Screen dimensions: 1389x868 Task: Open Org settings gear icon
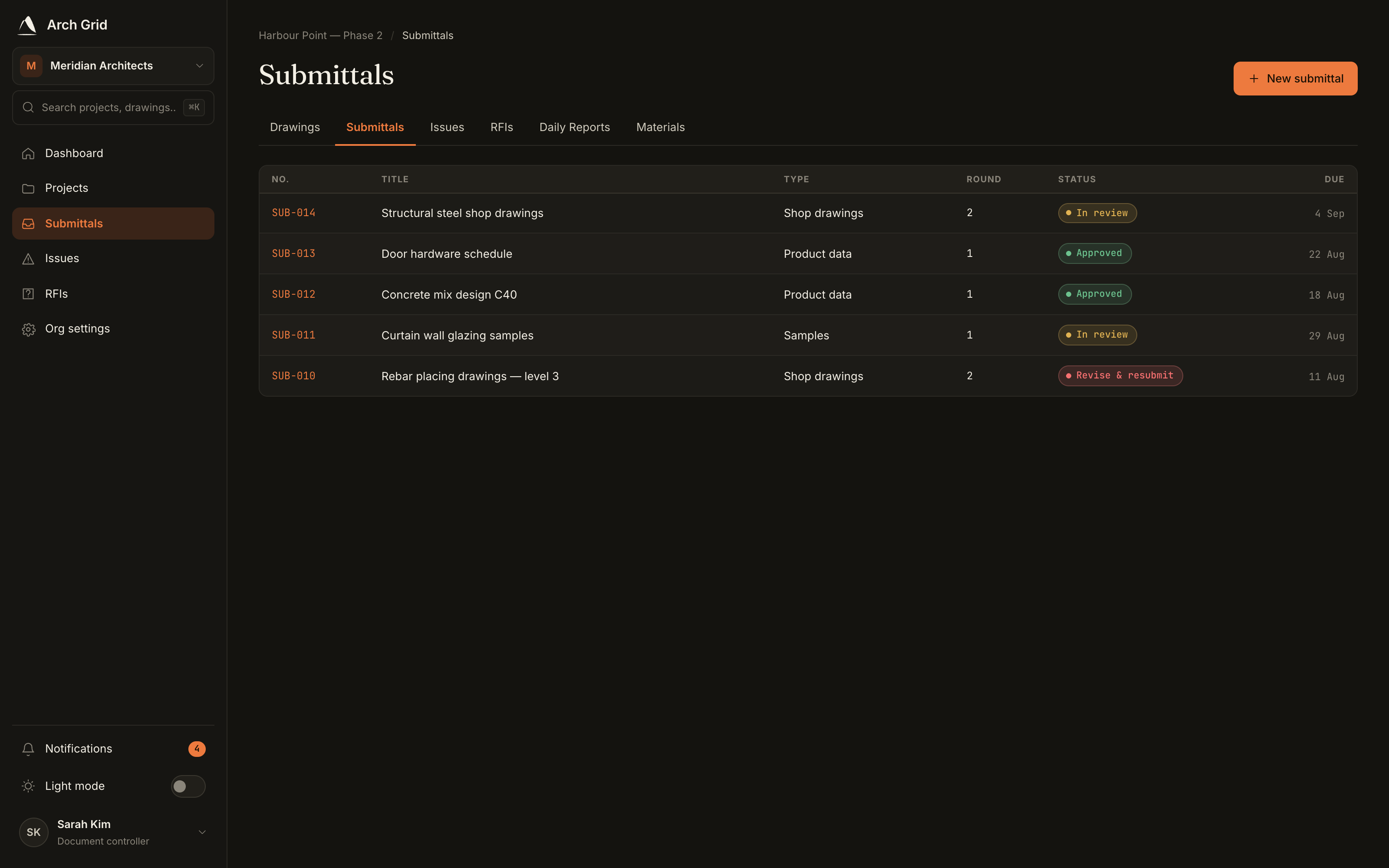28,329
